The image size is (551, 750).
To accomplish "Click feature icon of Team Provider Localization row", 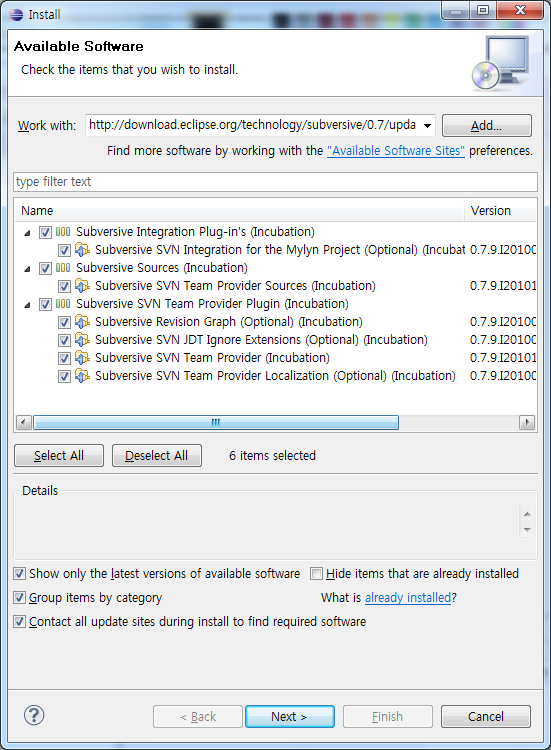I will tap(82, 376).
